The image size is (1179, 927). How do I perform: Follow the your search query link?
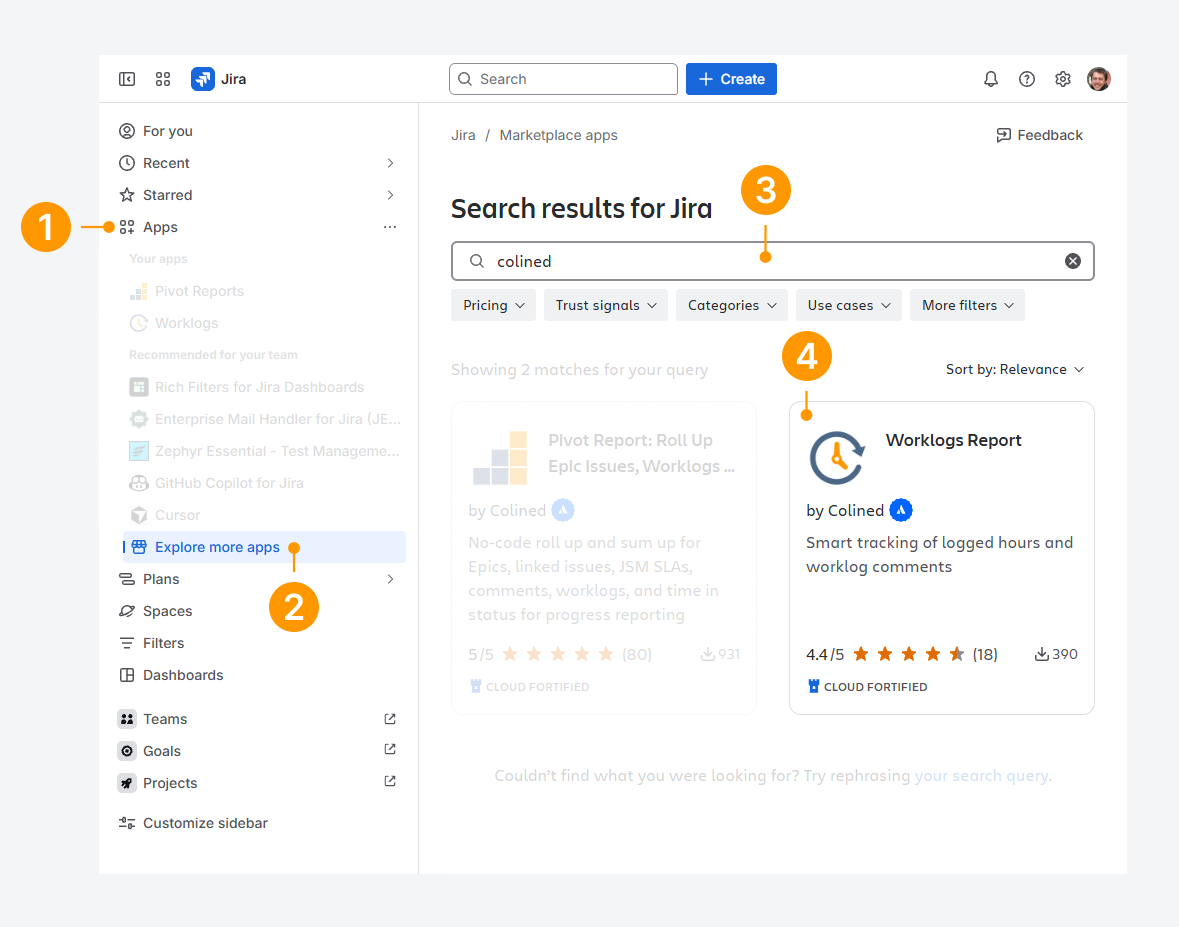[981, 775]
